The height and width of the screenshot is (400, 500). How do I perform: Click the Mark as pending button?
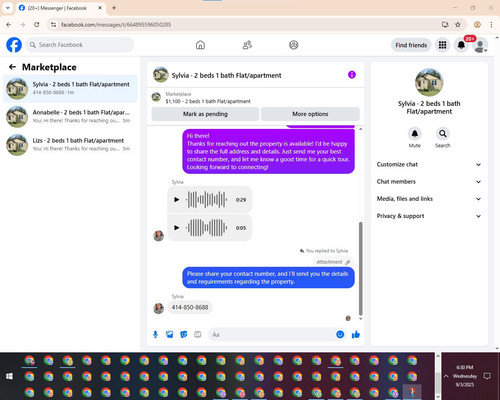[x=205, y=114]
